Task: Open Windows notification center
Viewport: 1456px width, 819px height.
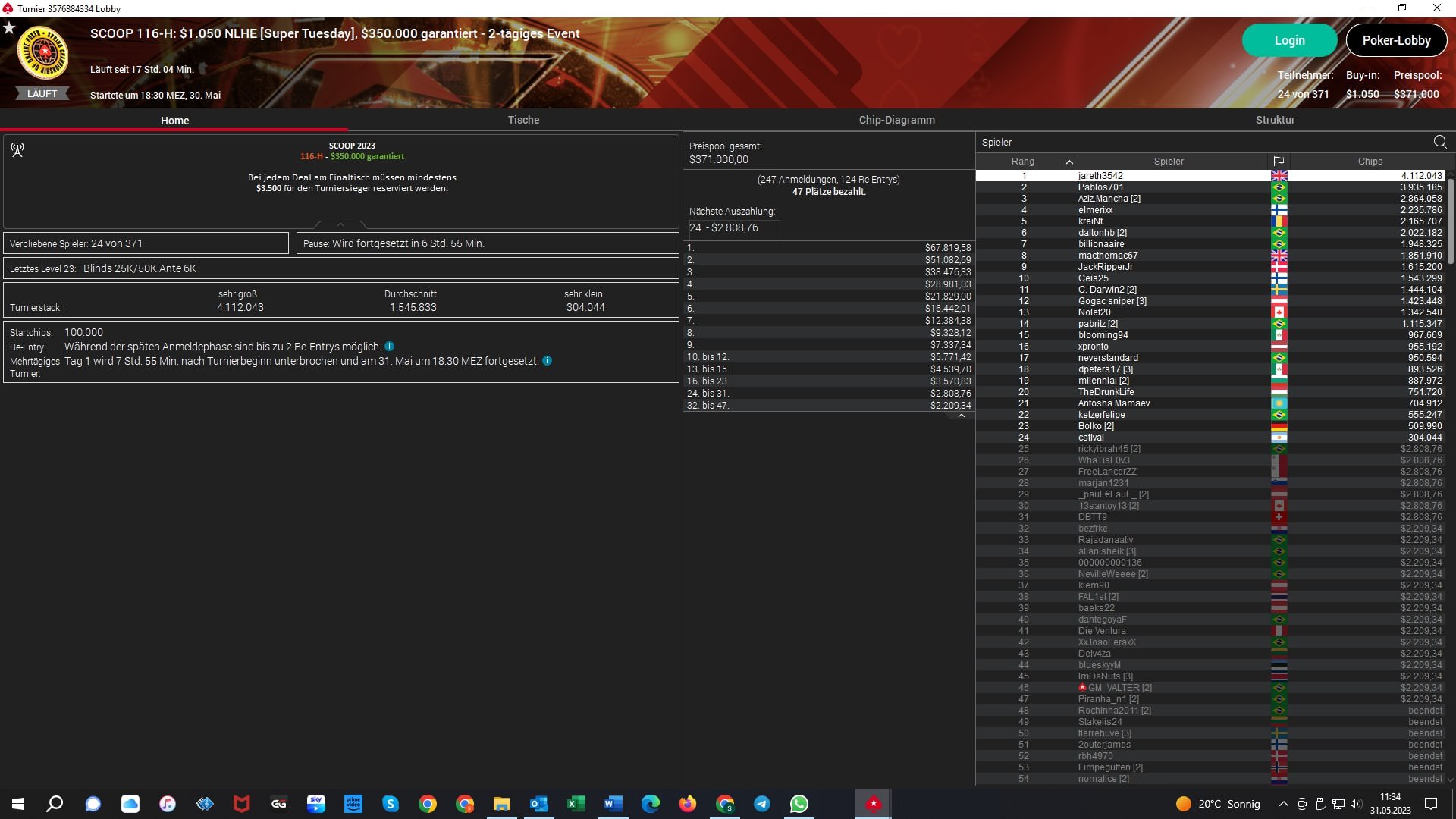Action: point(1431,804)
